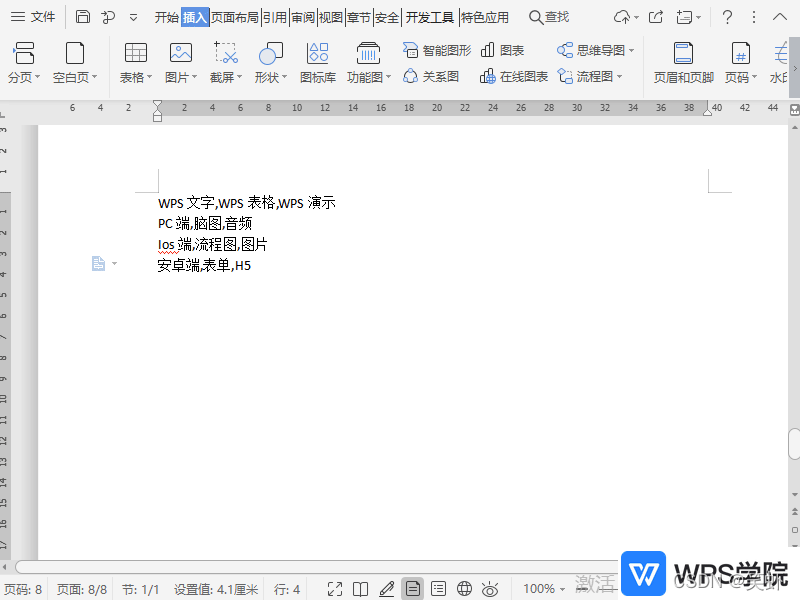Open the 图标库 icon library
The image size is (800, 600).
click(318, 63)
